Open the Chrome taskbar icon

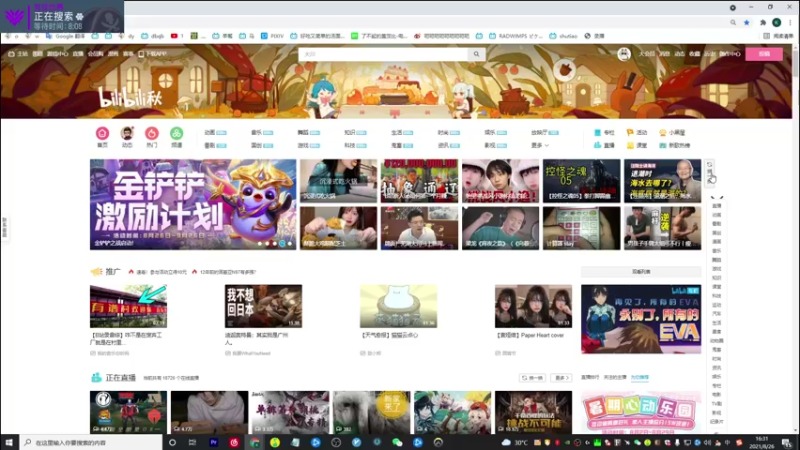(x=255, y=442)
